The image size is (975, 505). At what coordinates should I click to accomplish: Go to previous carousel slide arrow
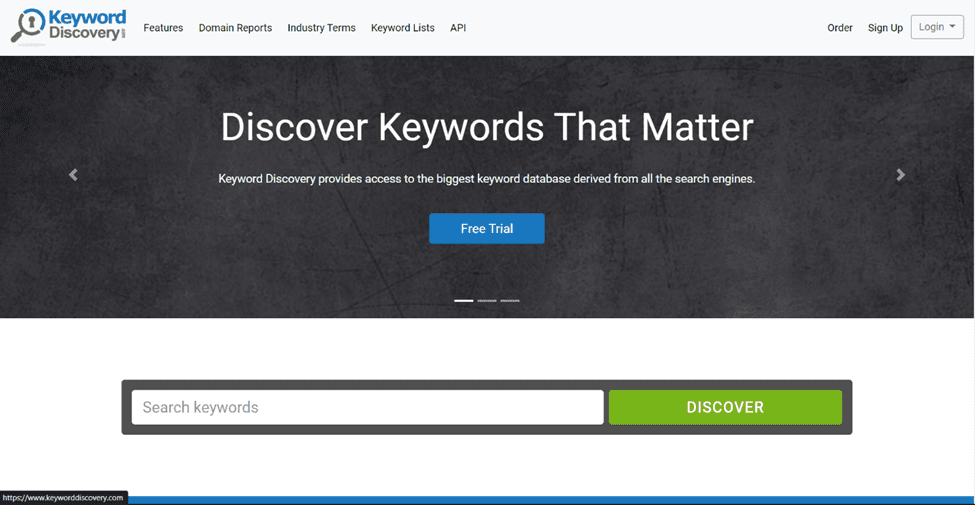[x=73, y=175]
